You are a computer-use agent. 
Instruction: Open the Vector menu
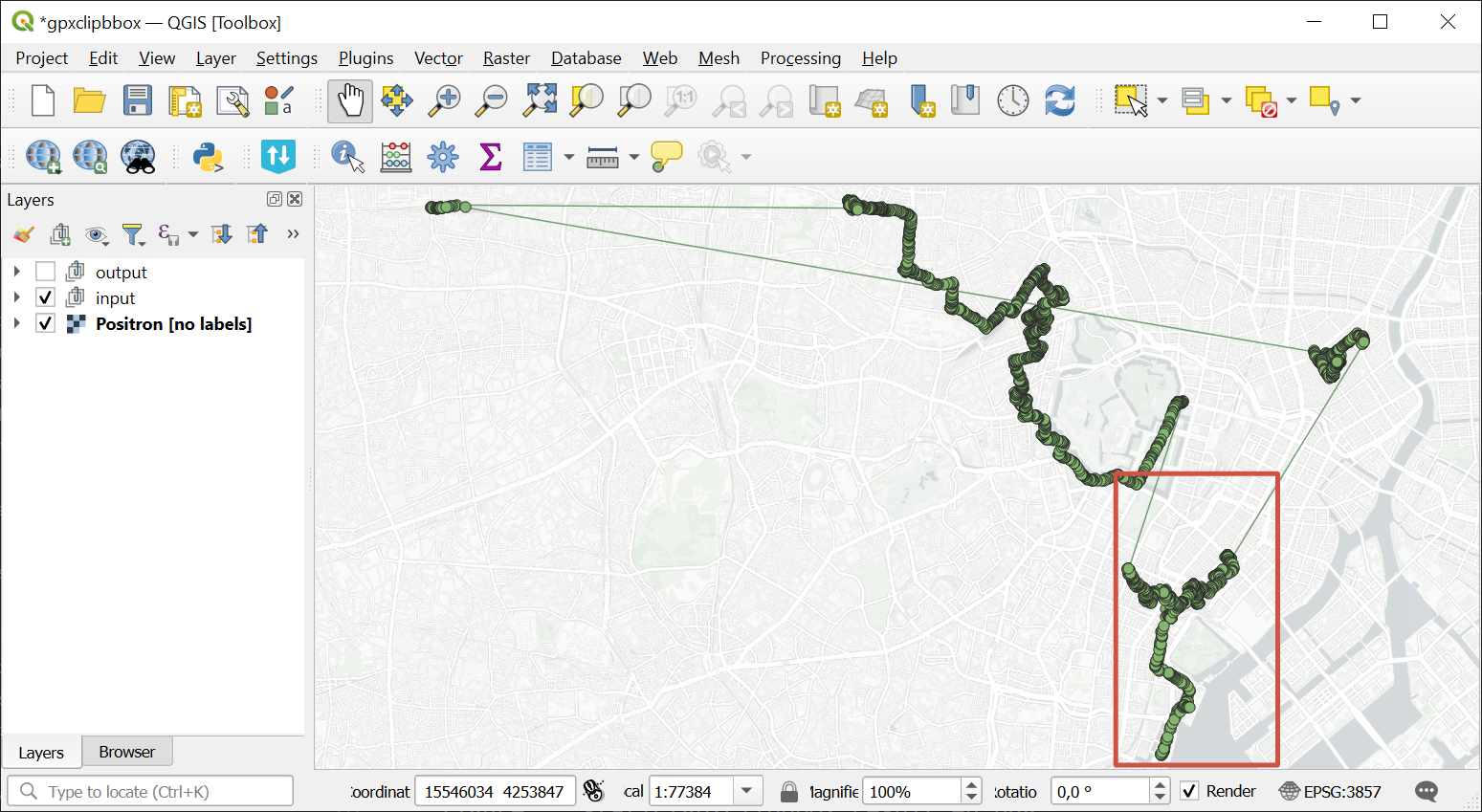[437, 58]
